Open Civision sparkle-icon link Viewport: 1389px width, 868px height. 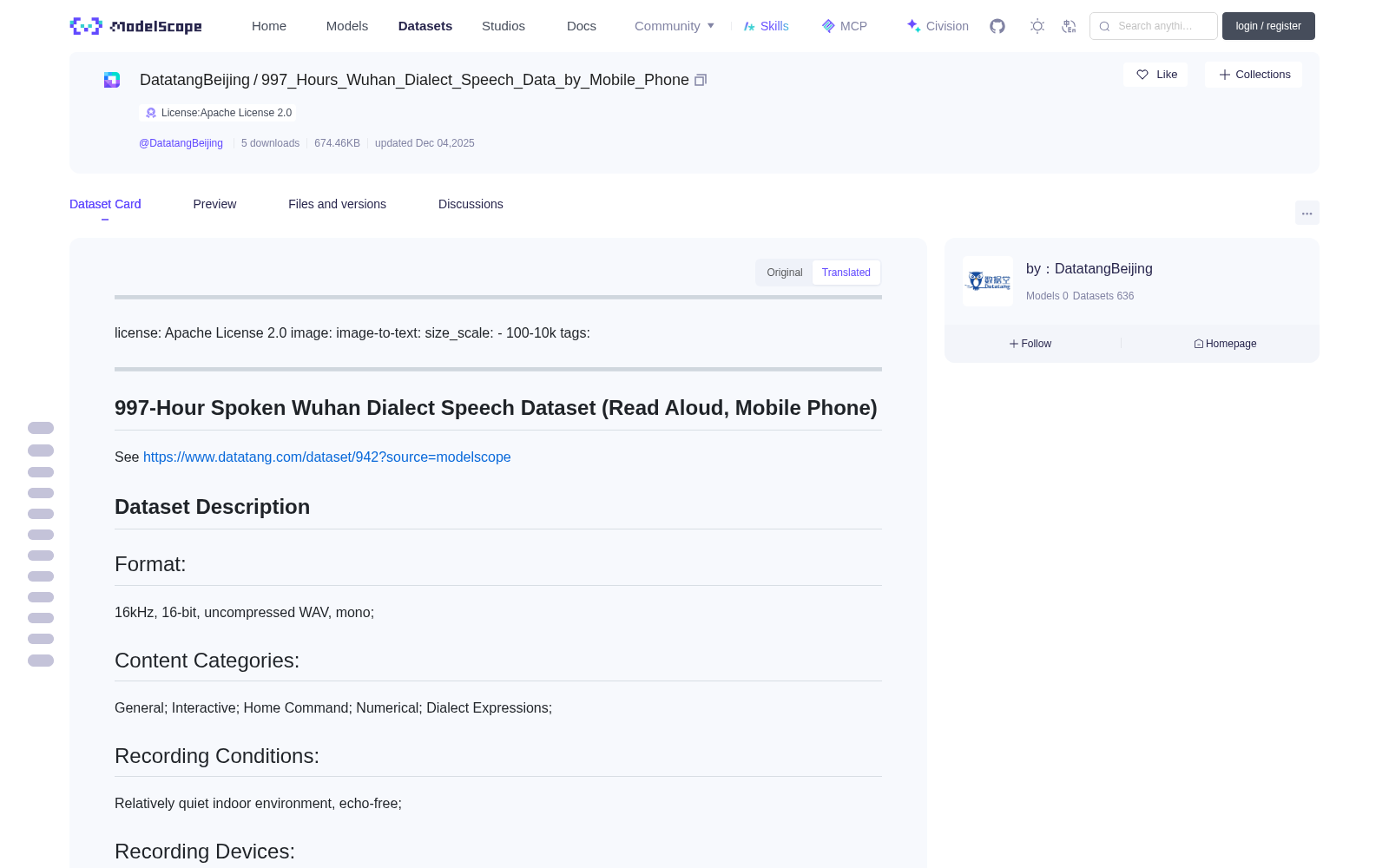coord(938,26)
